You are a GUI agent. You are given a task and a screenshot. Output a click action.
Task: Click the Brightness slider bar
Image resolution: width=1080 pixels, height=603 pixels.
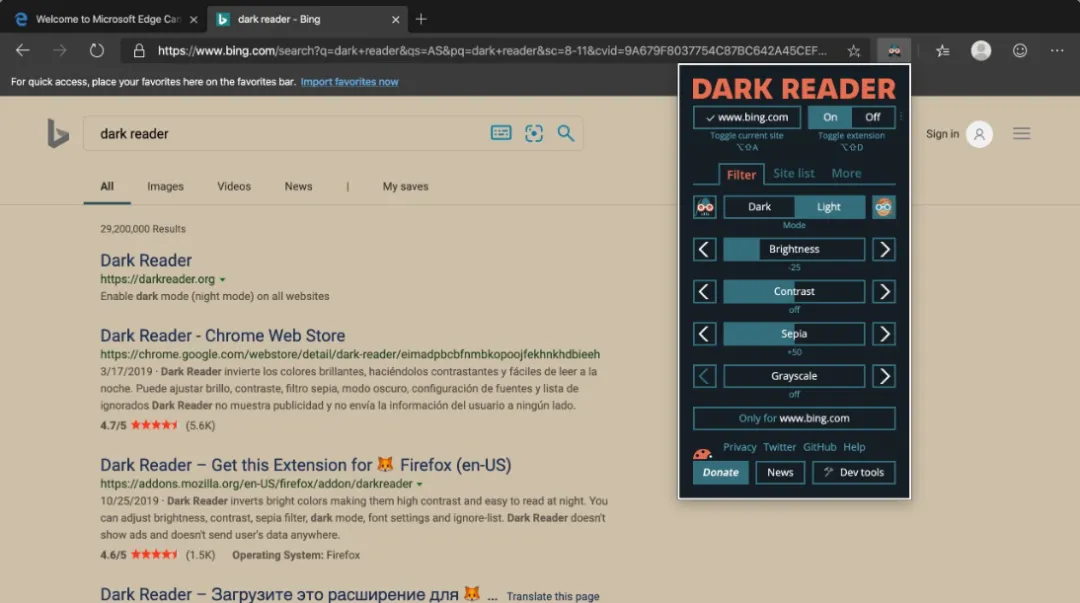pos(794,249)
